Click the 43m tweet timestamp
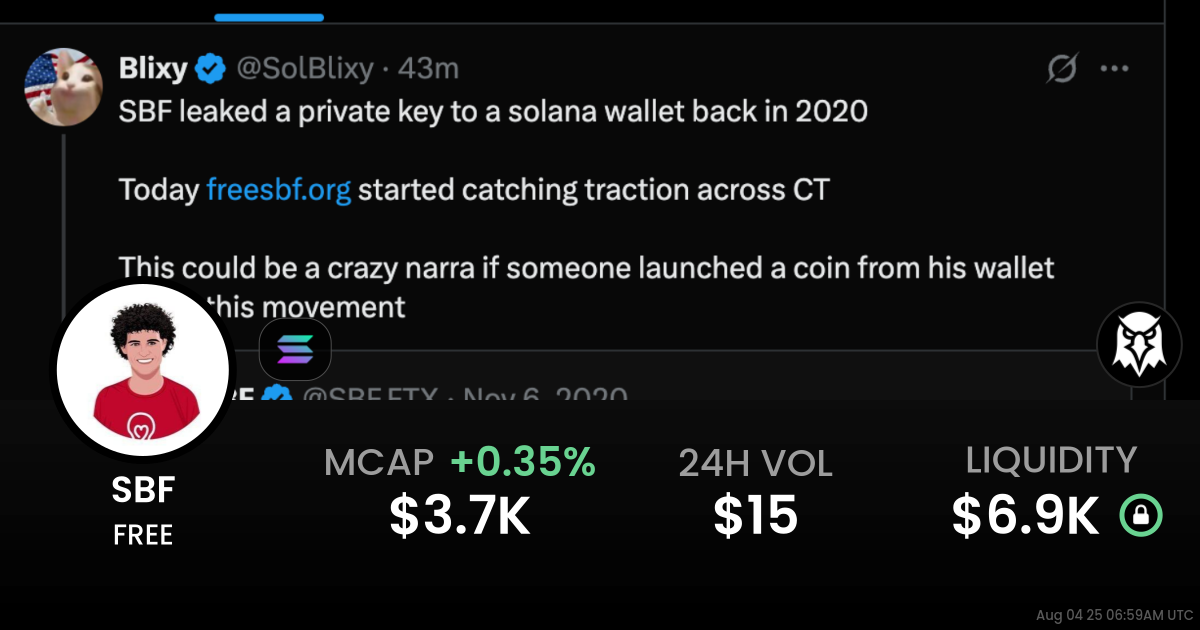This screenshot has height=630, width=1200. point(429,69)
